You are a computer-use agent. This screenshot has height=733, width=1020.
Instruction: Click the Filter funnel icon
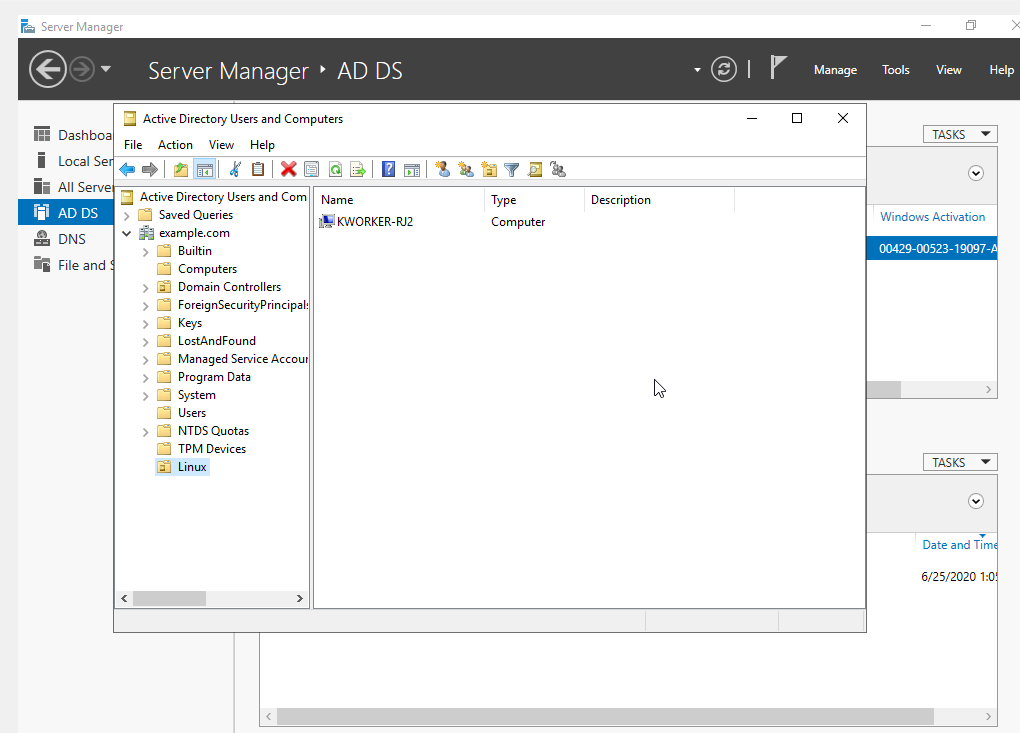[x=512, y=170]
